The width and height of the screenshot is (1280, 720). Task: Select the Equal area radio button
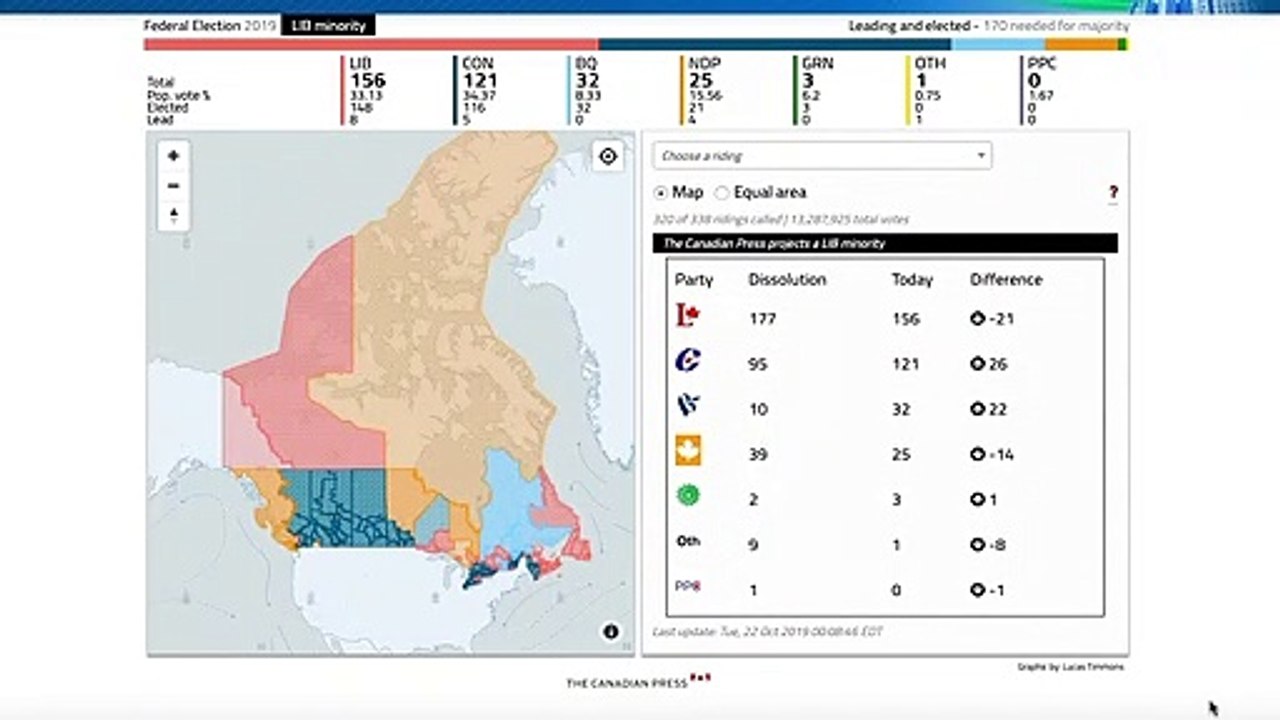click(x=721, y=192)
